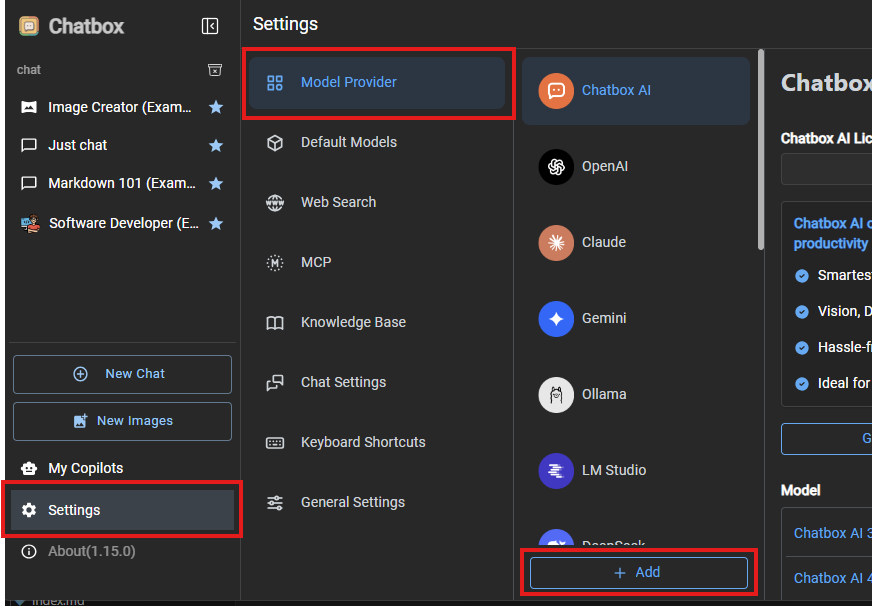Open About(1.15.0)
This screenshot has height=606, width=872.
[122, 551]
